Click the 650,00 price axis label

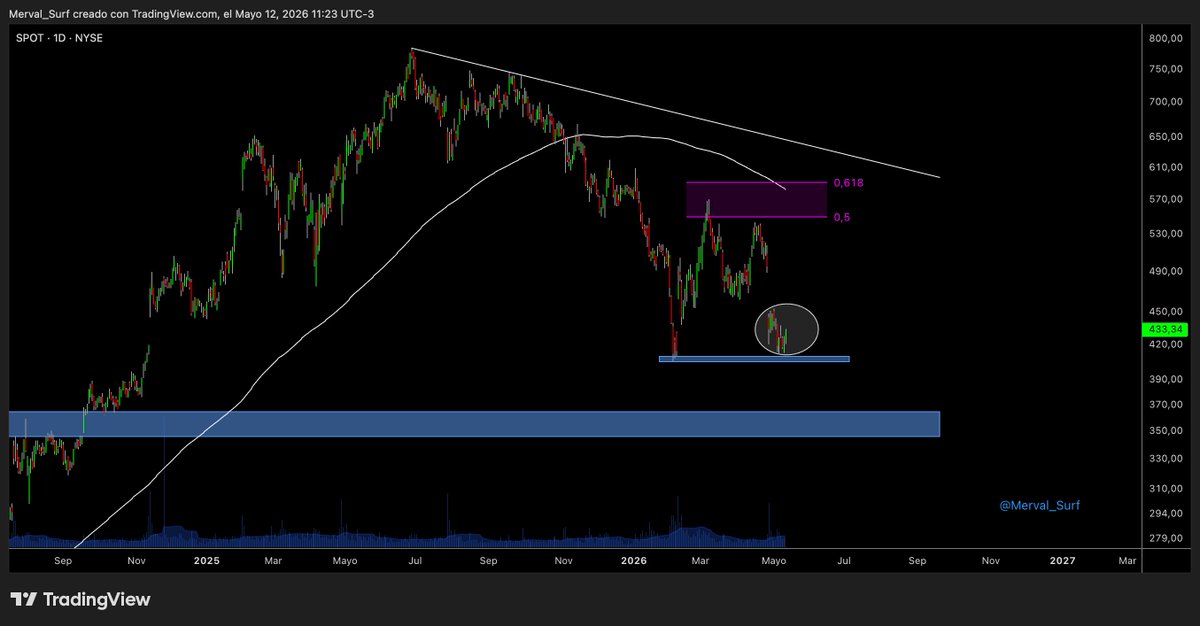click(x=1165, y=137)
